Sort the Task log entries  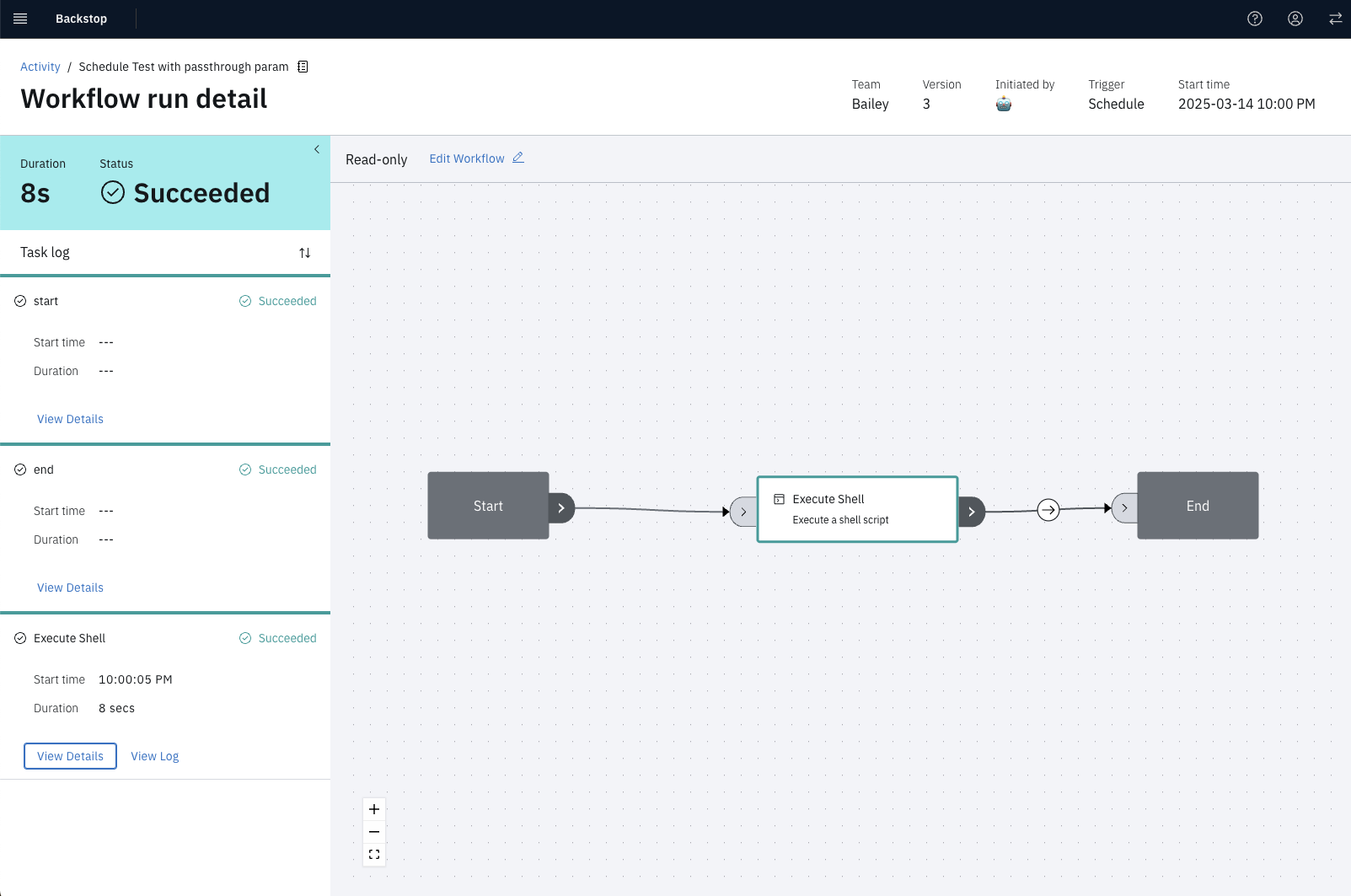(x=304, y=252)
